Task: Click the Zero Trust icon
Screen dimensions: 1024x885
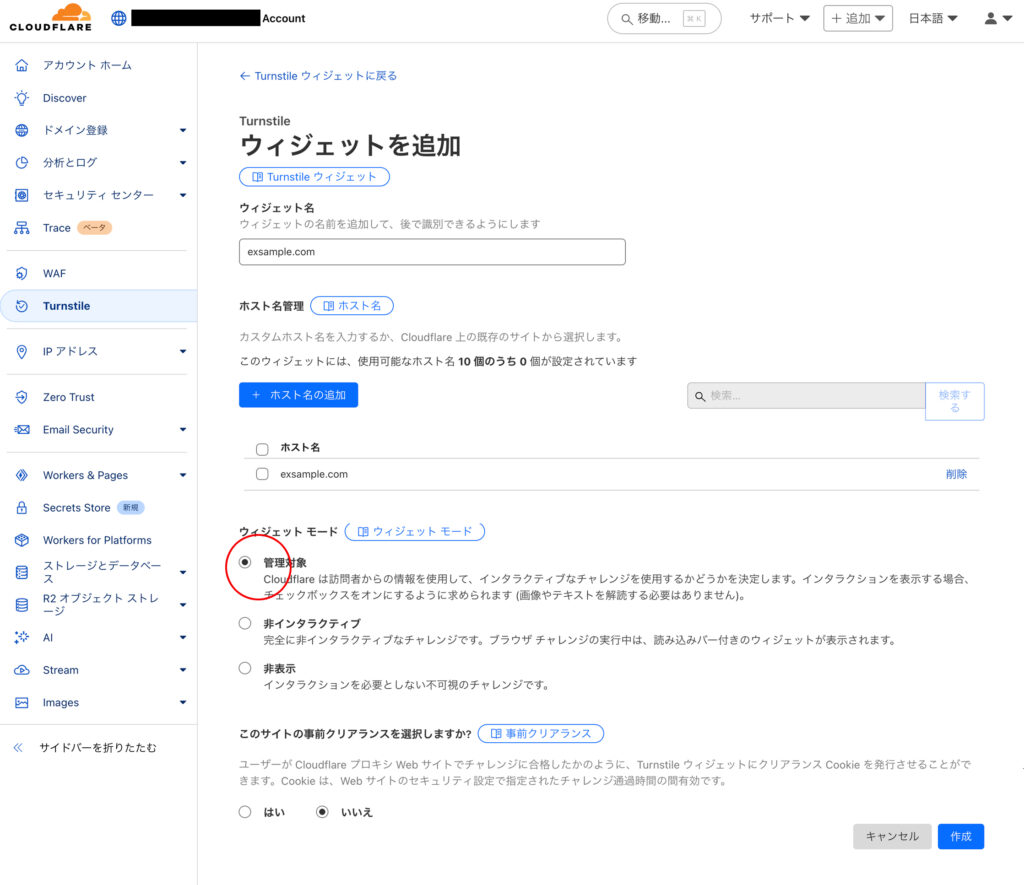Action: 22,397
